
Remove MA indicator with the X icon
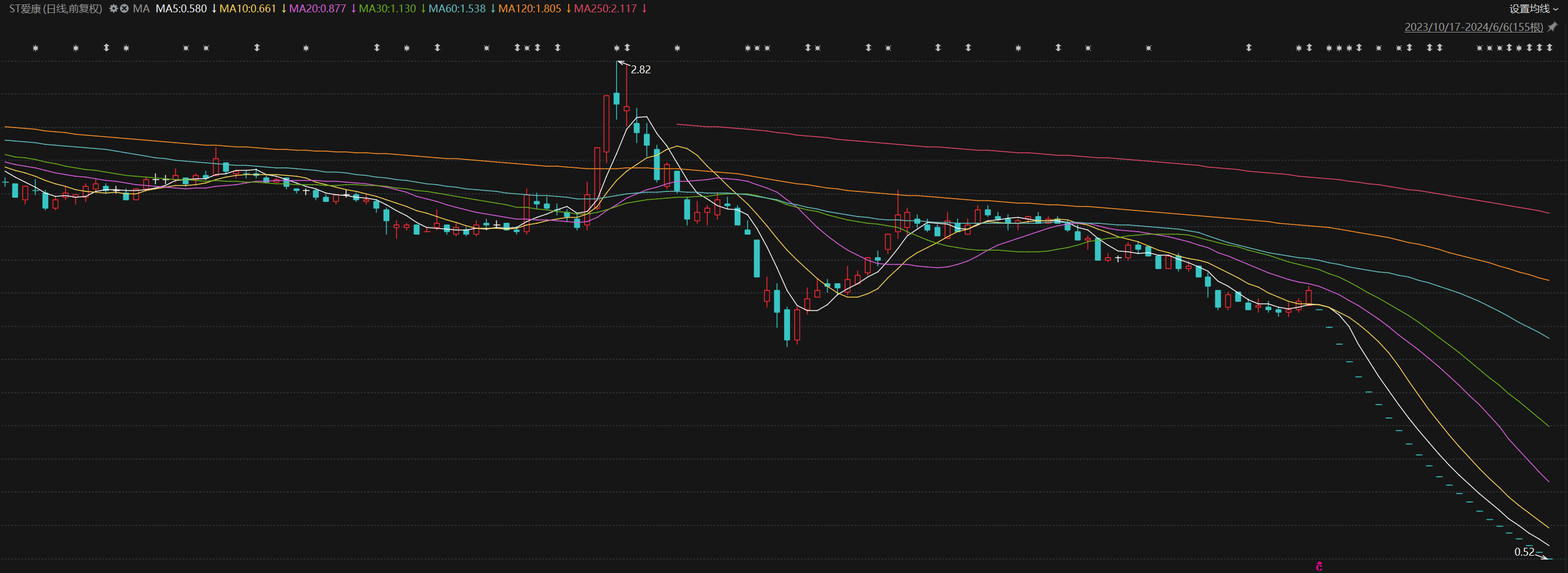click(124, 8)
